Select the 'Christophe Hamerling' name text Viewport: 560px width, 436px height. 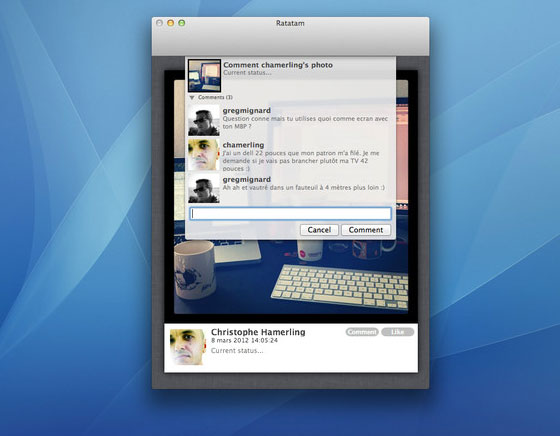click(x=258, y=332)
